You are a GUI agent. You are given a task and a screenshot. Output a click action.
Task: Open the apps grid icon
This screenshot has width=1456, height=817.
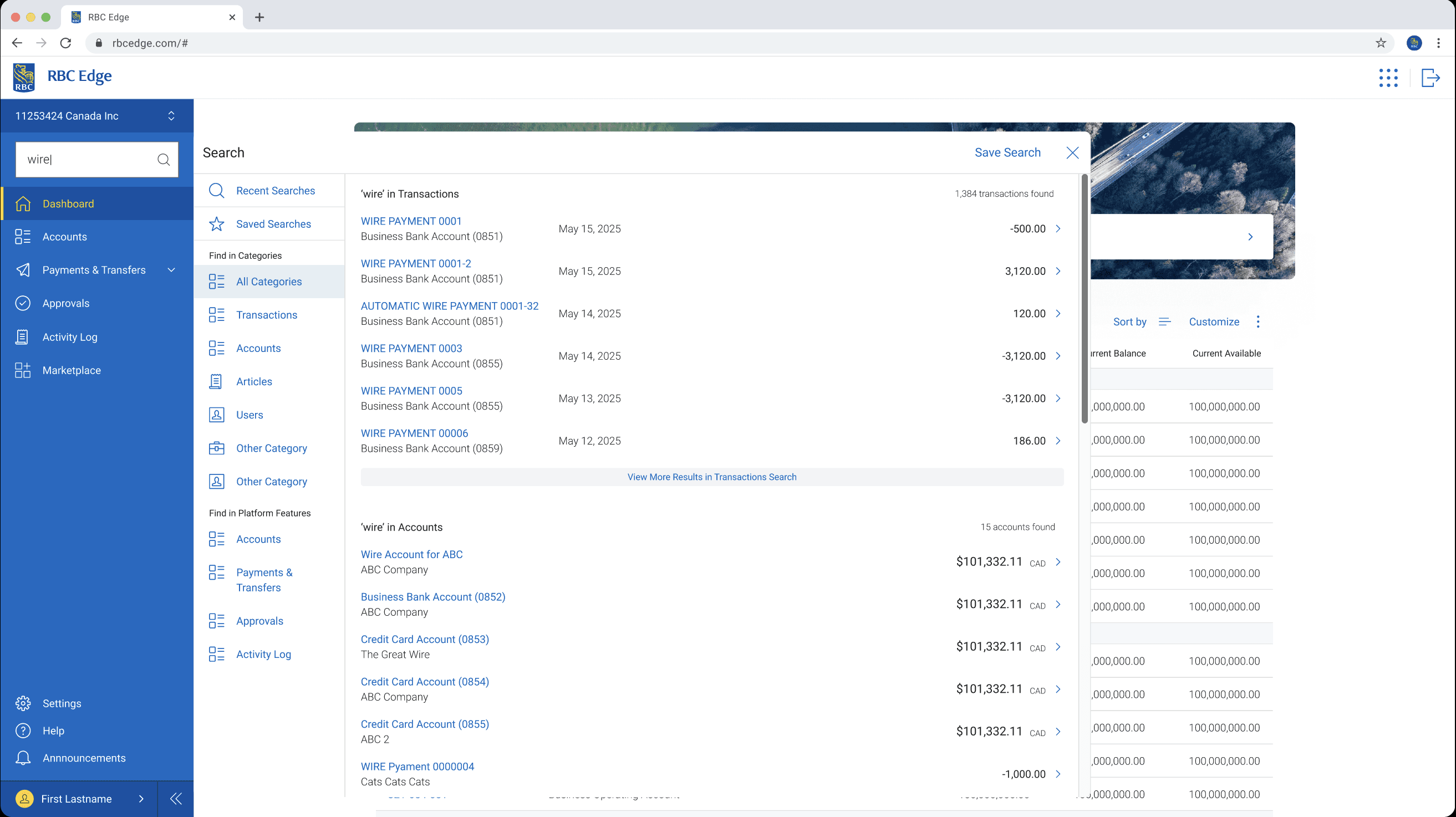[x=1388, y=78]
